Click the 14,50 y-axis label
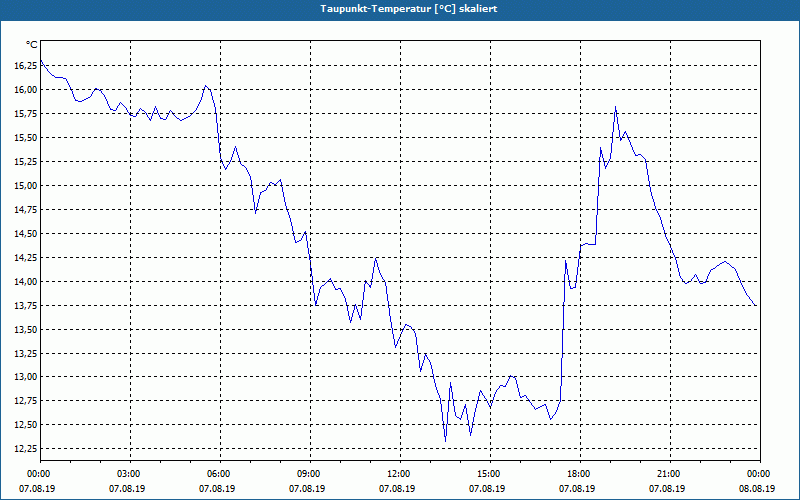Image resolution: width=800 pixels, height=500 pixels. point(26,234)
